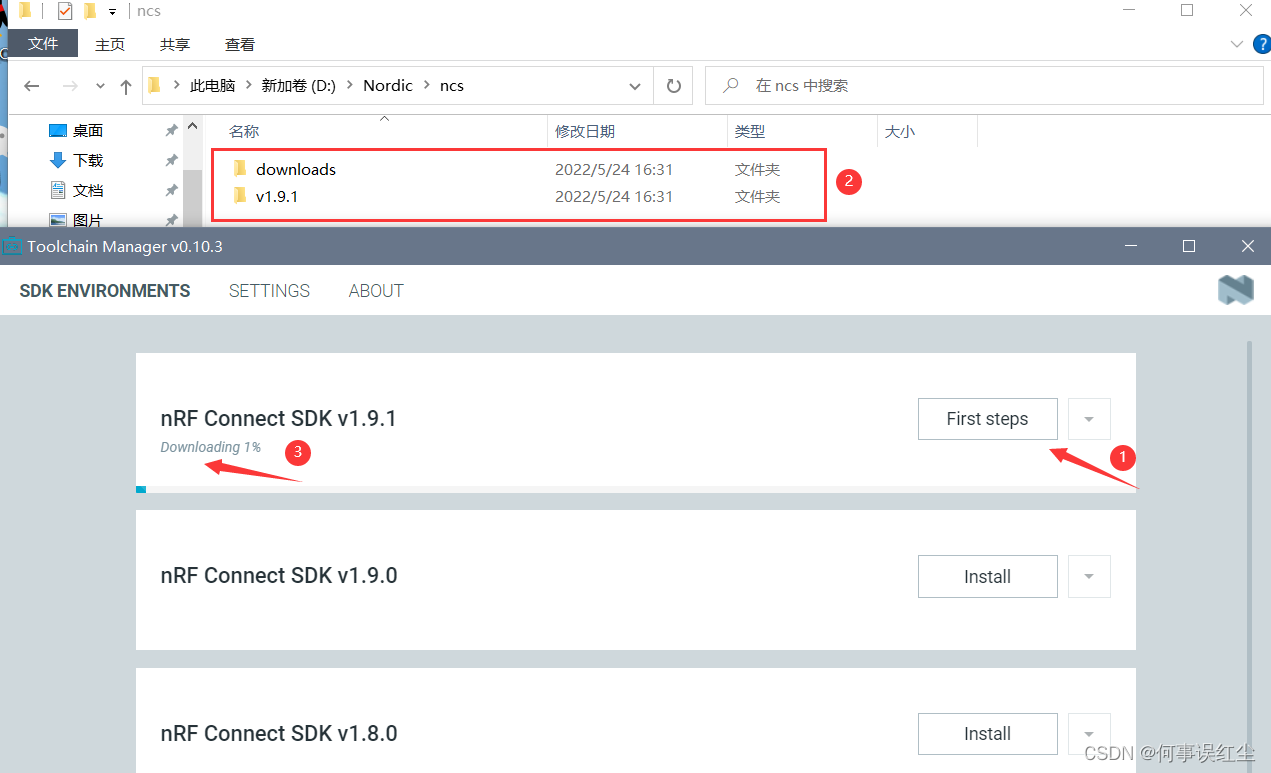Open dropdown arrow for SDK v1.9.0

point(1089,576)
